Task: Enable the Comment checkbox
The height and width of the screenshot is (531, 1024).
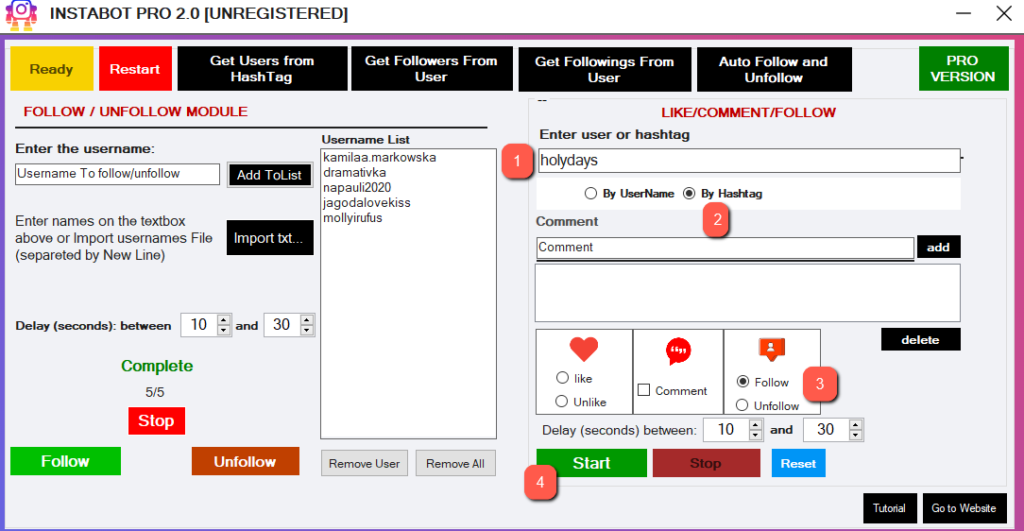Action: [645, 391]
